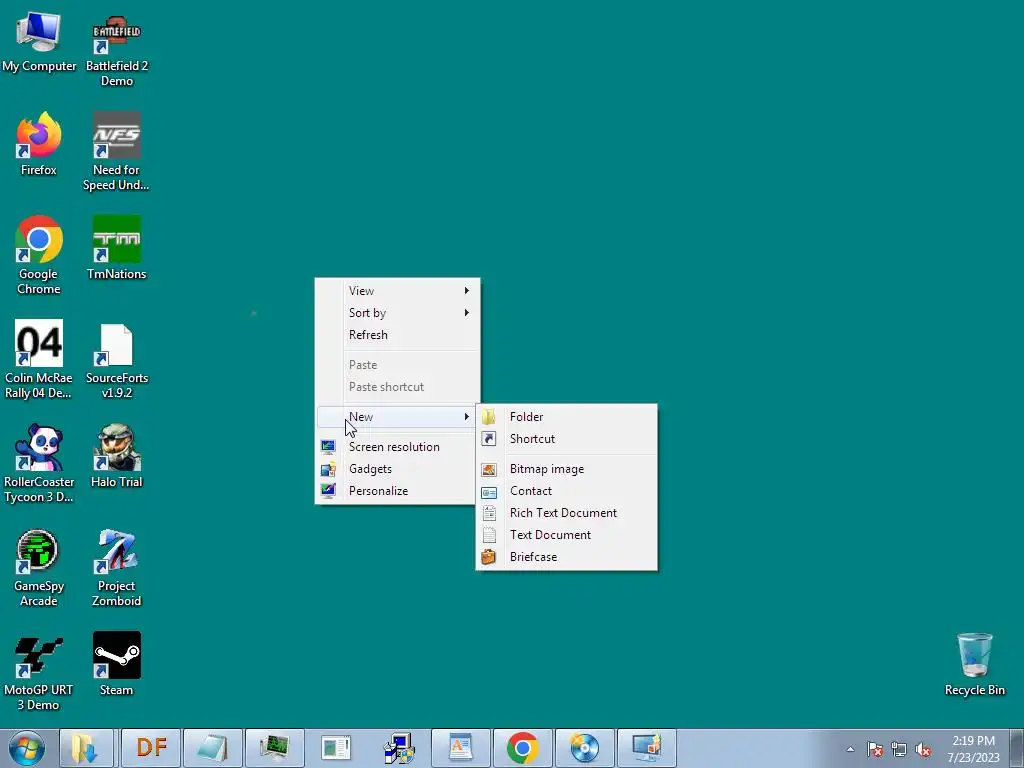Create a new Contact
This screenshot has height=768, width=1024.
tap(566, 490)
